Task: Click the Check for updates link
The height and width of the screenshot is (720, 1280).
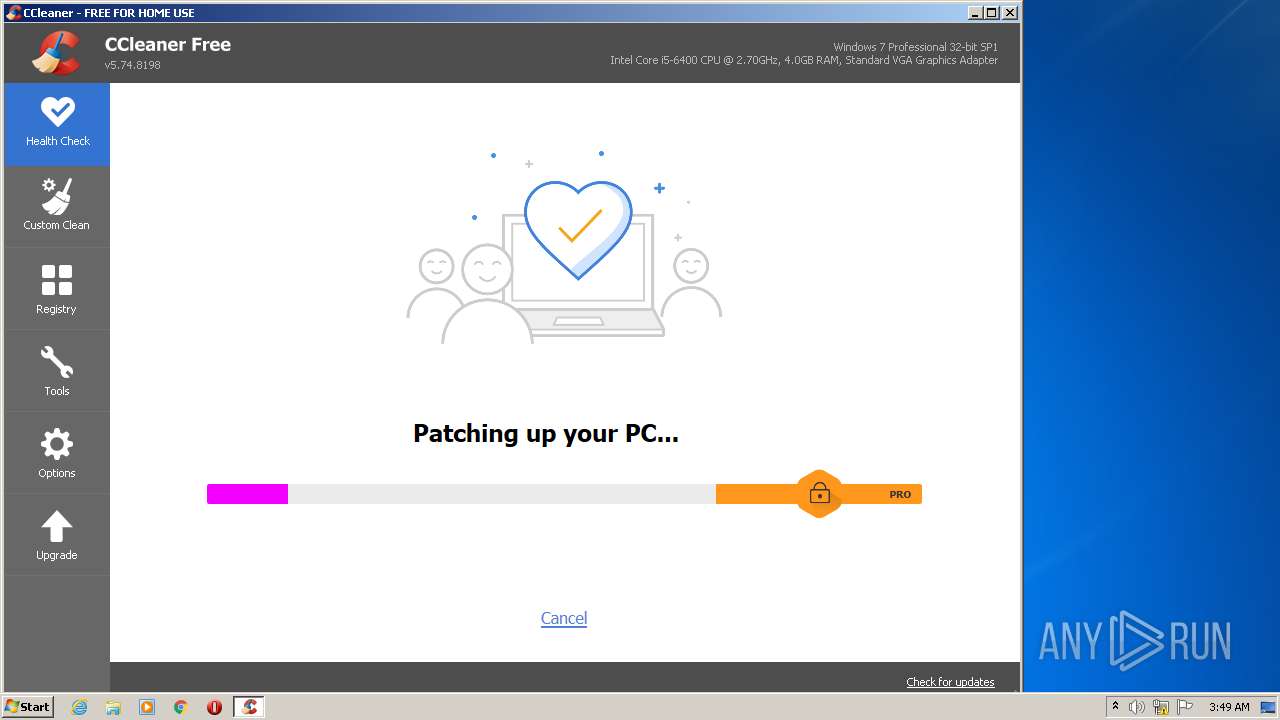Action: click(x=950, y=682)
